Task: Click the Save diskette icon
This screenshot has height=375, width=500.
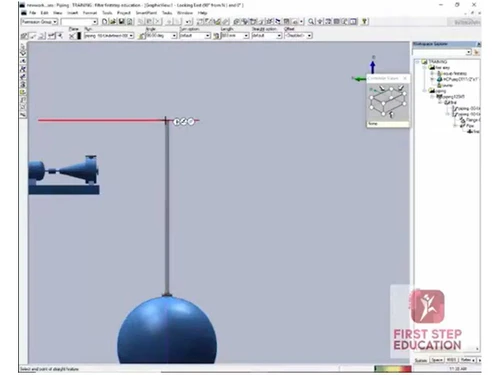Action: 122,22
